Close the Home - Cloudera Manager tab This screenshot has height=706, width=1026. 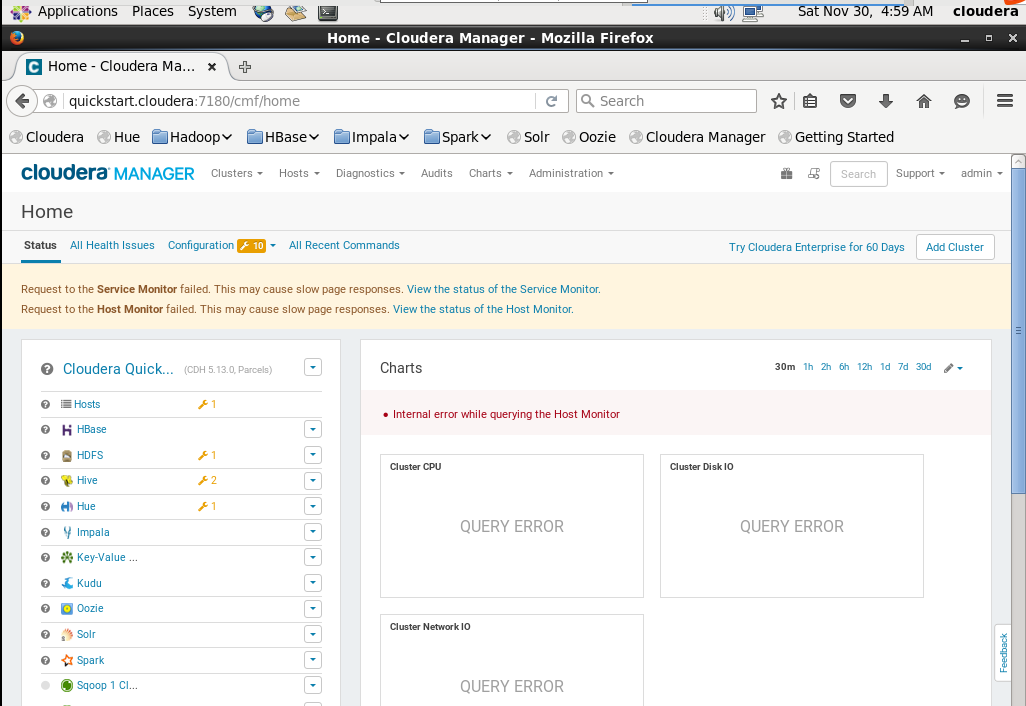pyautogui.click(x=211, y=67)
